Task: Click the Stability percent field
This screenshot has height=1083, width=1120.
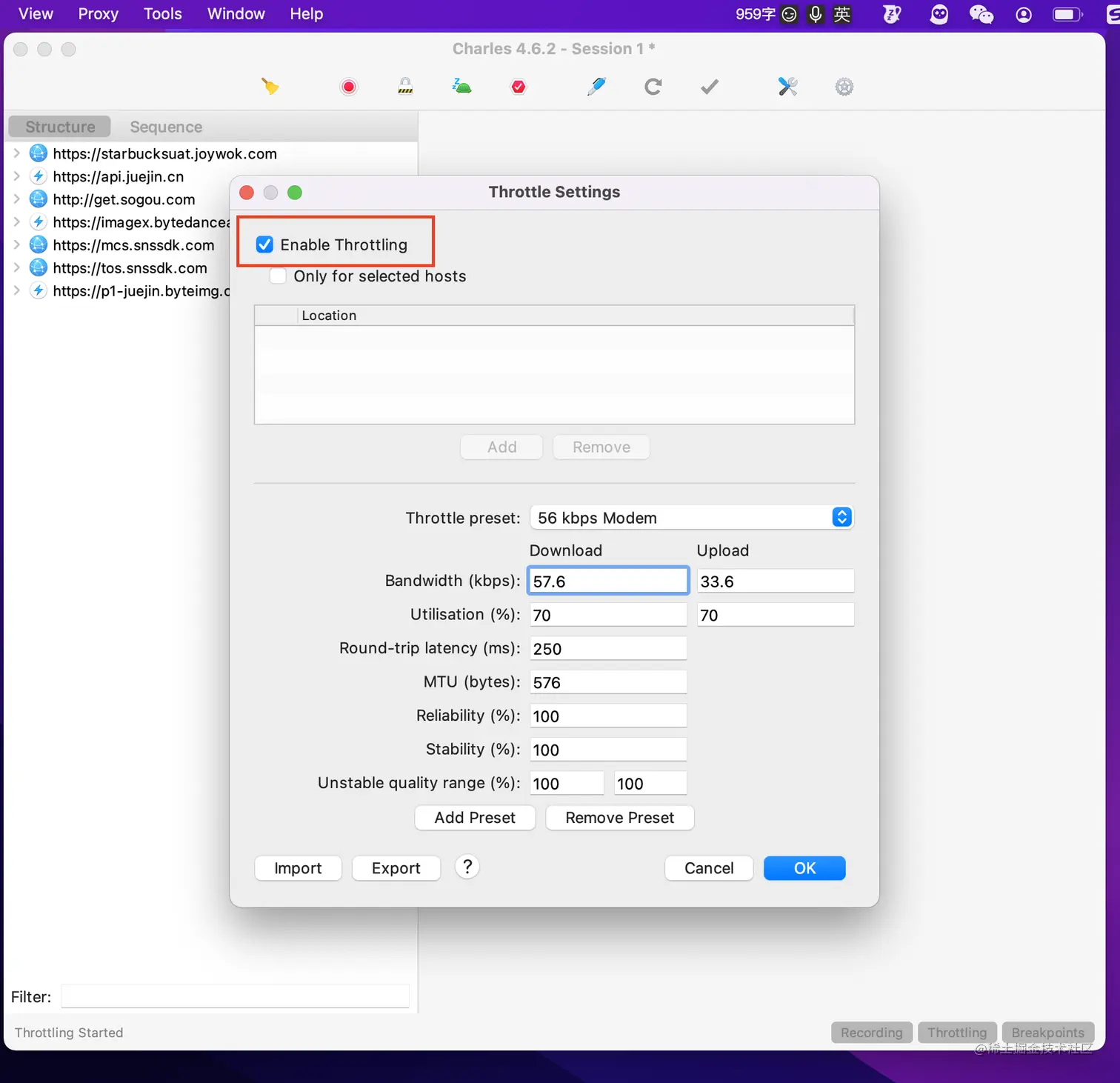Action: [x=608, y=750]
